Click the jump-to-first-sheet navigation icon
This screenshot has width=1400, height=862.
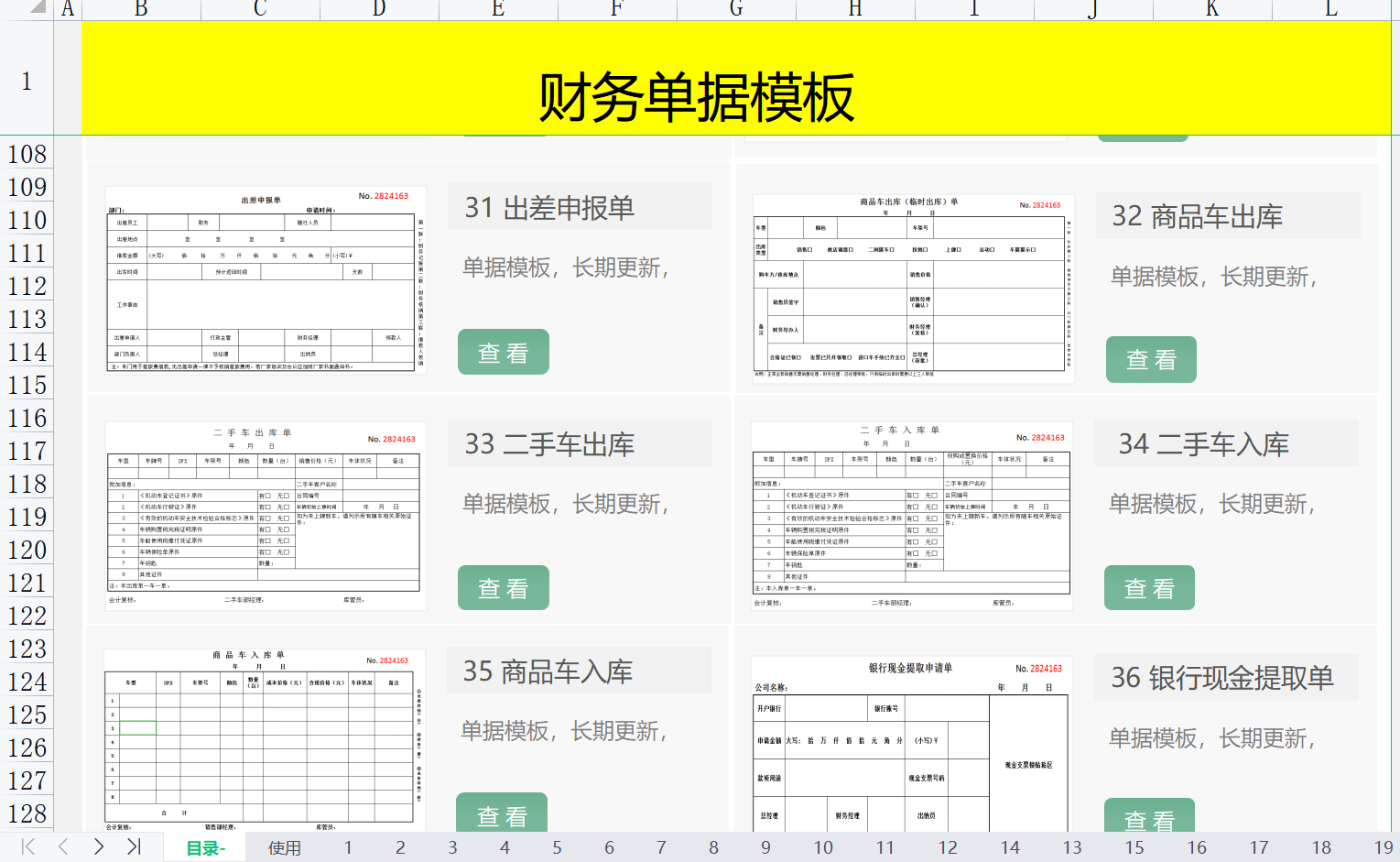click(28, 847)
